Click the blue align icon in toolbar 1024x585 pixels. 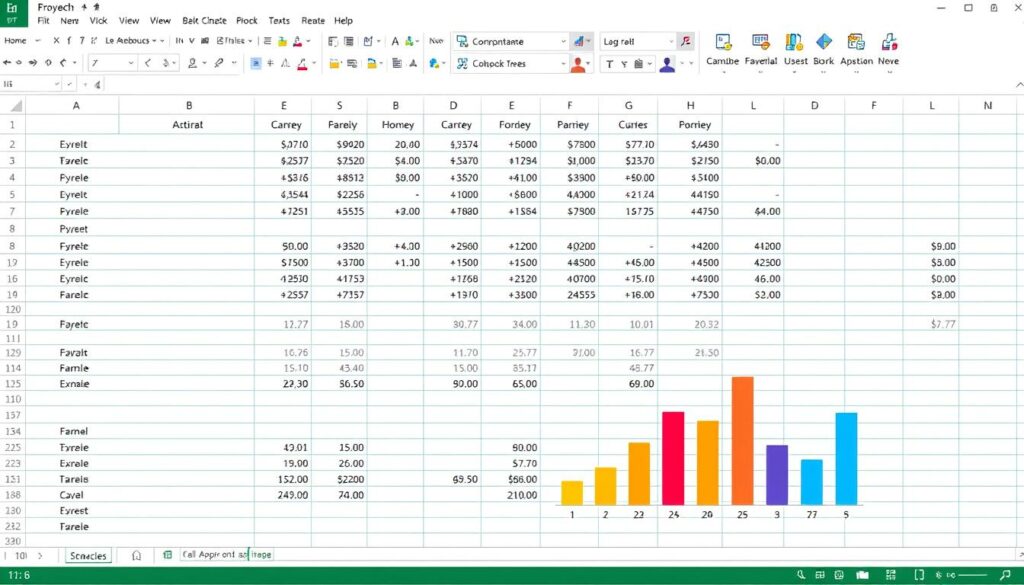click(255, 63)
